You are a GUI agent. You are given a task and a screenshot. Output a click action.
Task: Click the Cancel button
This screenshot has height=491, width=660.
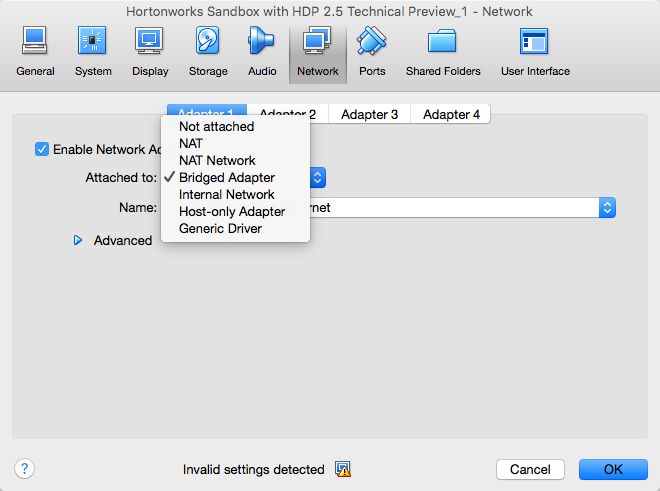pos(530,469)
